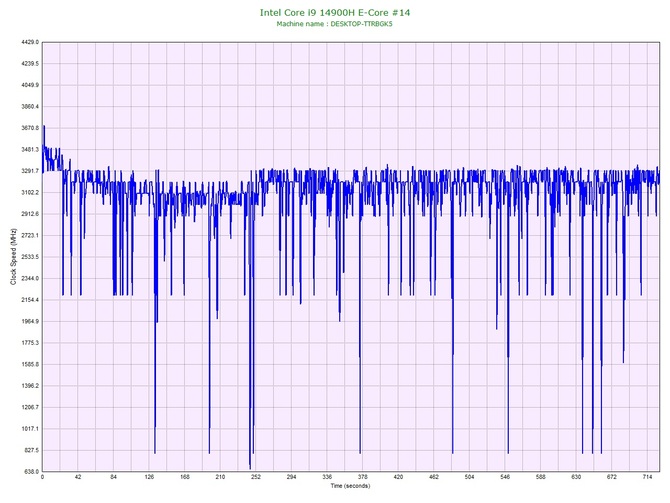Click the 4429.0 y-axis value
Screen dimensions: 670x503
coord(30,42)
